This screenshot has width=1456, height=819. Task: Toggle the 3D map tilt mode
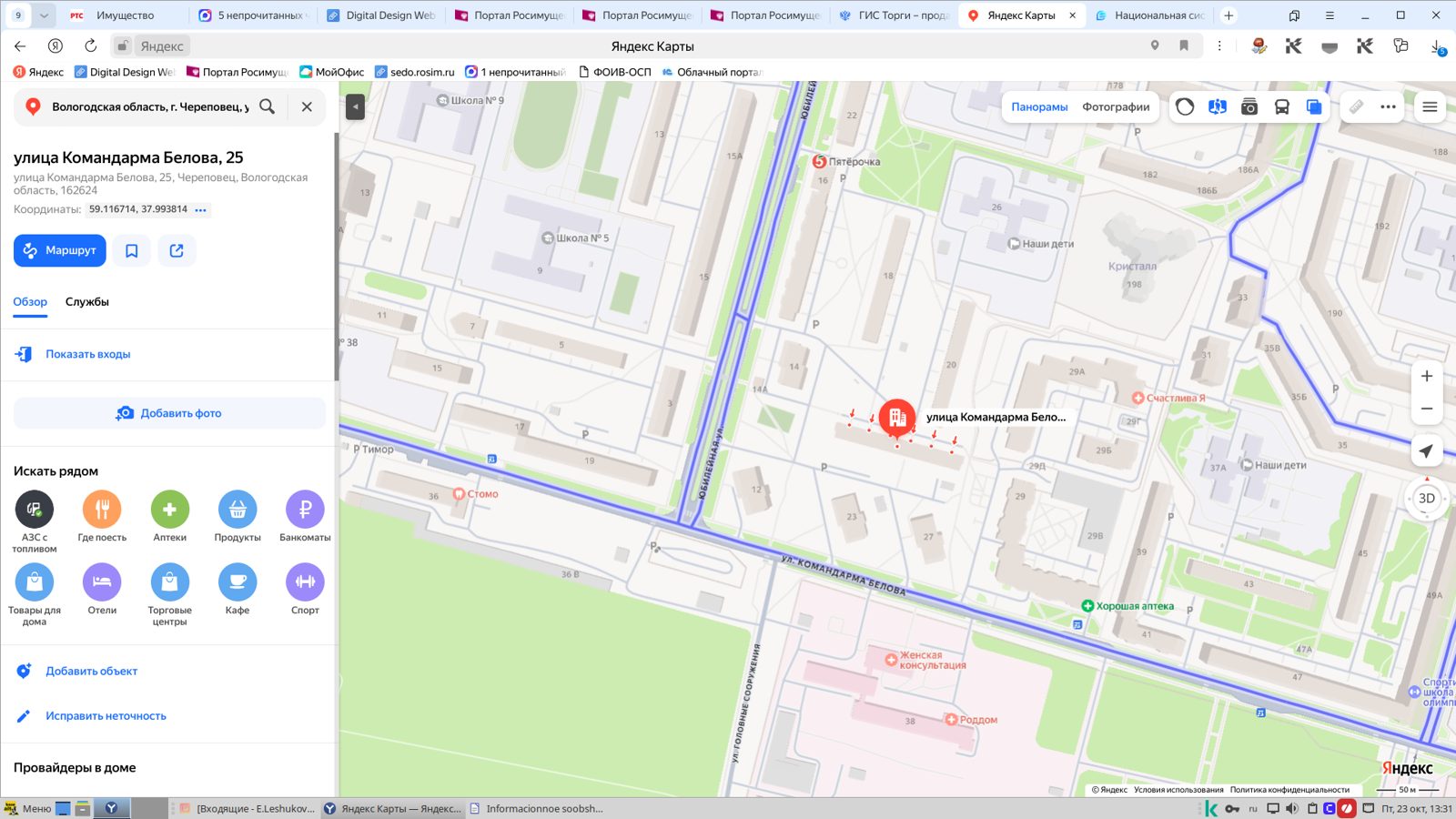[1427, 498]
